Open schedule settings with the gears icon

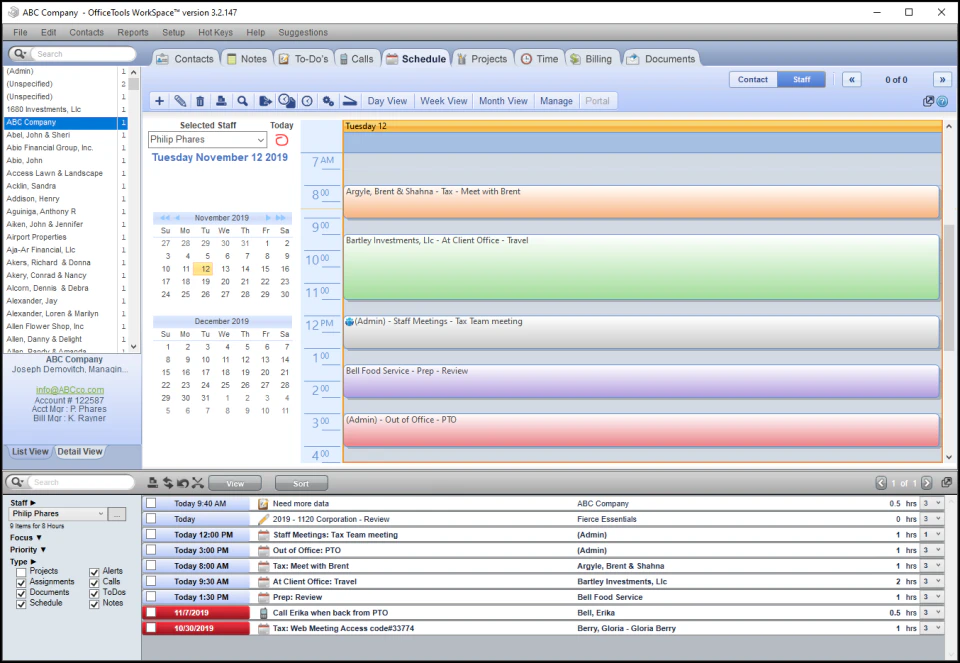pos(327,100)
